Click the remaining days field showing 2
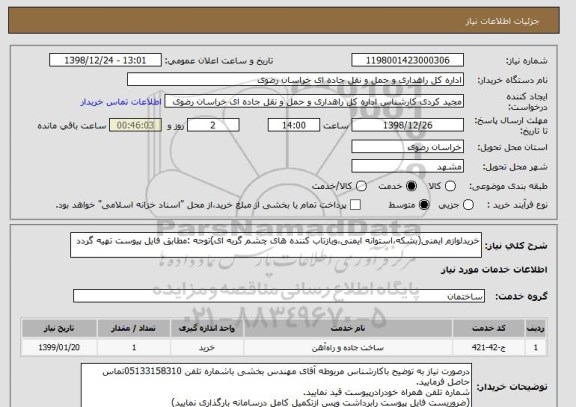Image resolution: width=576 pixels, height=407 pixels. point(213,125)
